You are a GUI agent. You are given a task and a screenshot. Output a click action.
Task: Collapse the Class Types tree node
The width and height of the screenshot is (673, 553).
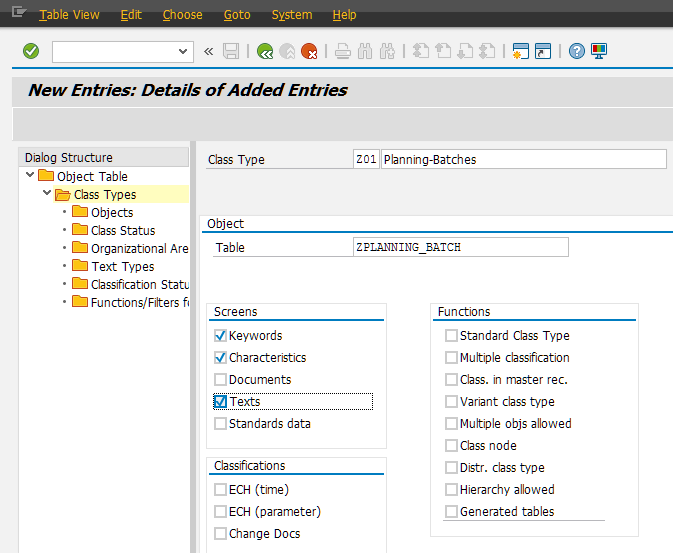(47, 194)
